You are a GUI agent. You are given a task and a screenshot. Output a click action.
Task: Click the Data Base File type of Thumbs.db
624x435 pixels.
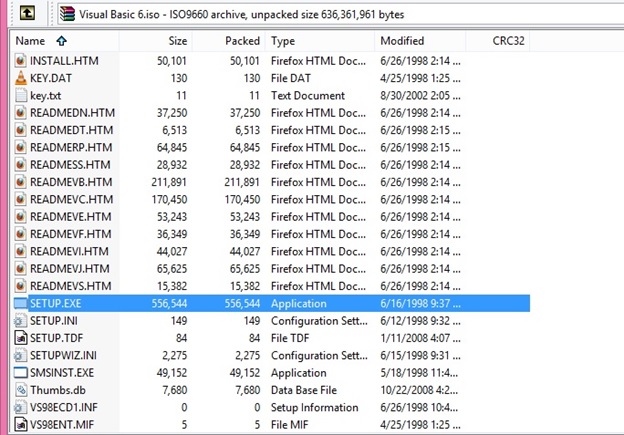(x=304, y=390)
